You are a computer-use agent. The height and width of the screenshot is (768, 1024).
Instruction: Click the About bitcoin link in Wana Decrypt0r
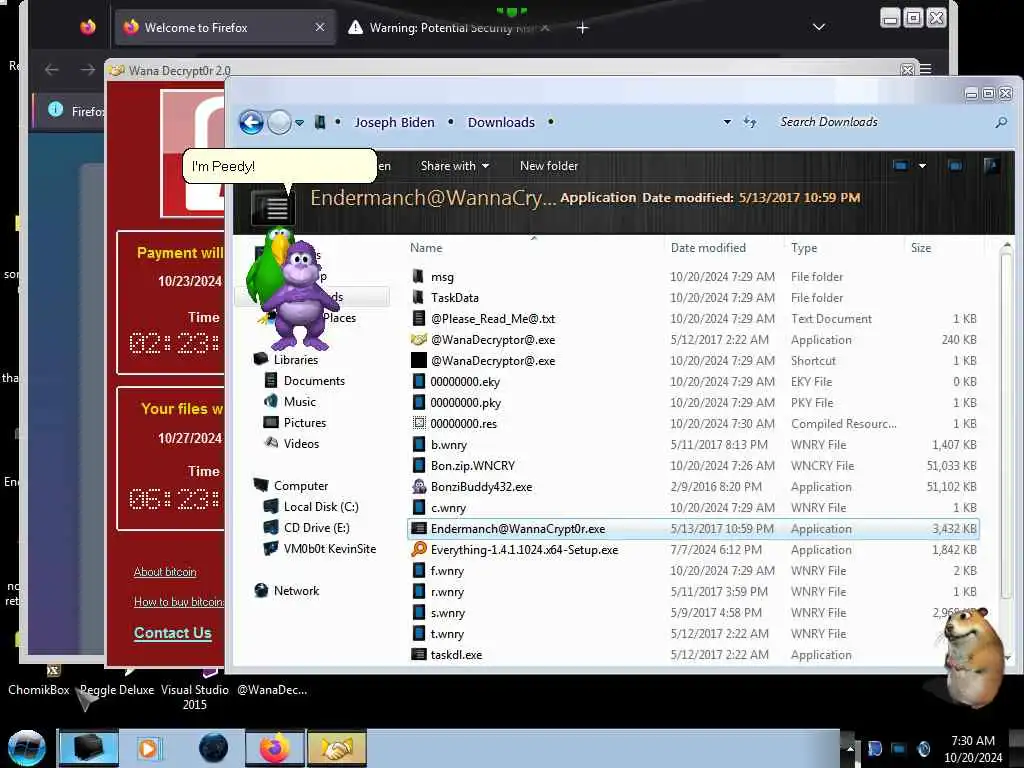pyautogui.click(x=165, y=572)
